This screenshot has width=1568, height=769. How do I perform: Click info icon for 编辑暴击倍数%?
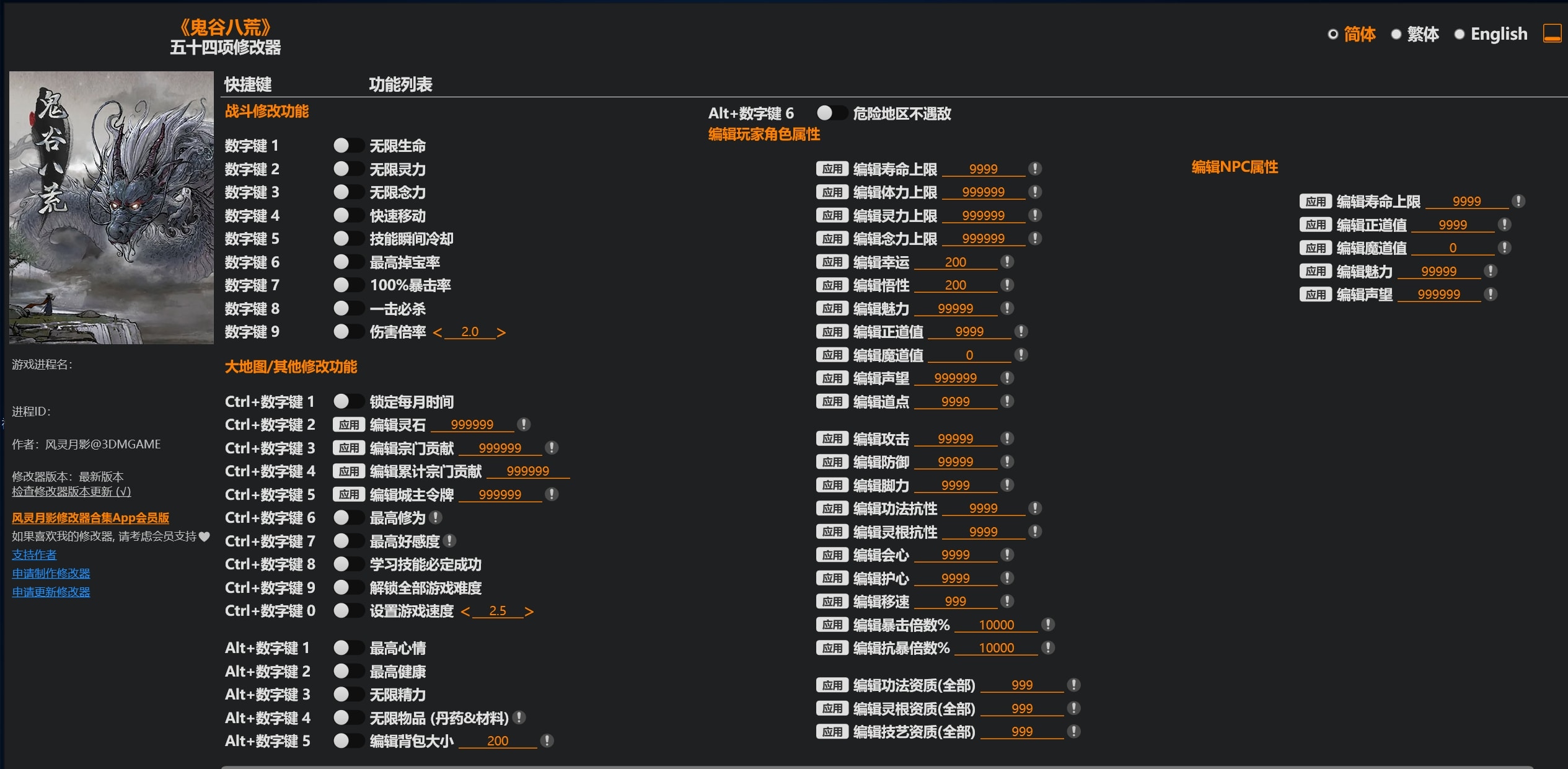[x=1048, y=625]
